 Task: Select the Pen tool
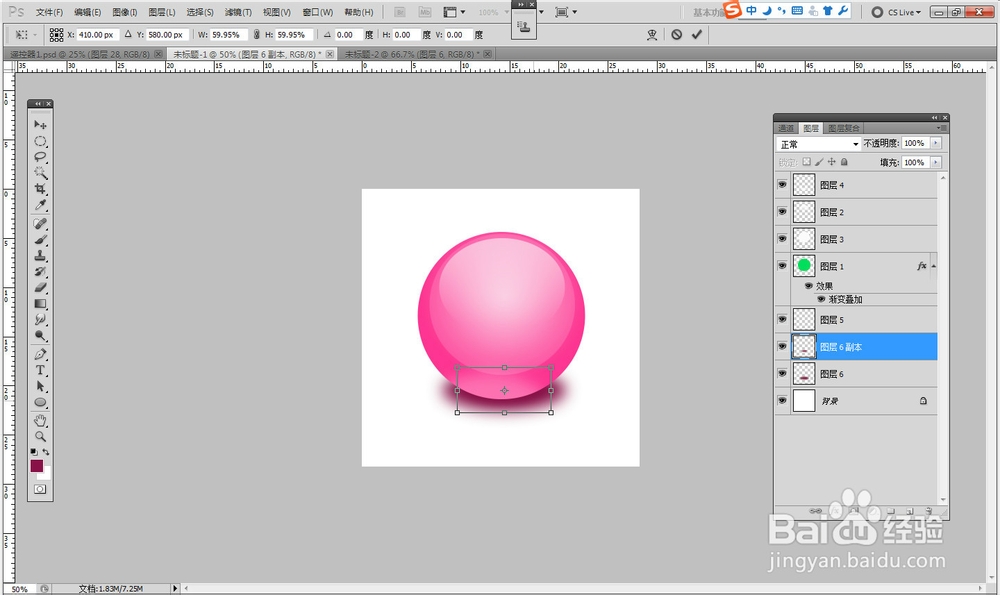coord(40,355)
